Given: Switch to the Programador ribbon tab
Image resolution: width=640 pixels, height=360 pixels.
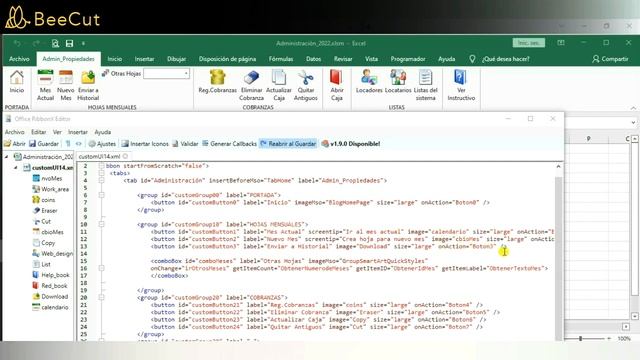Looking at the screenshot, I should click(x=408, y=59).
